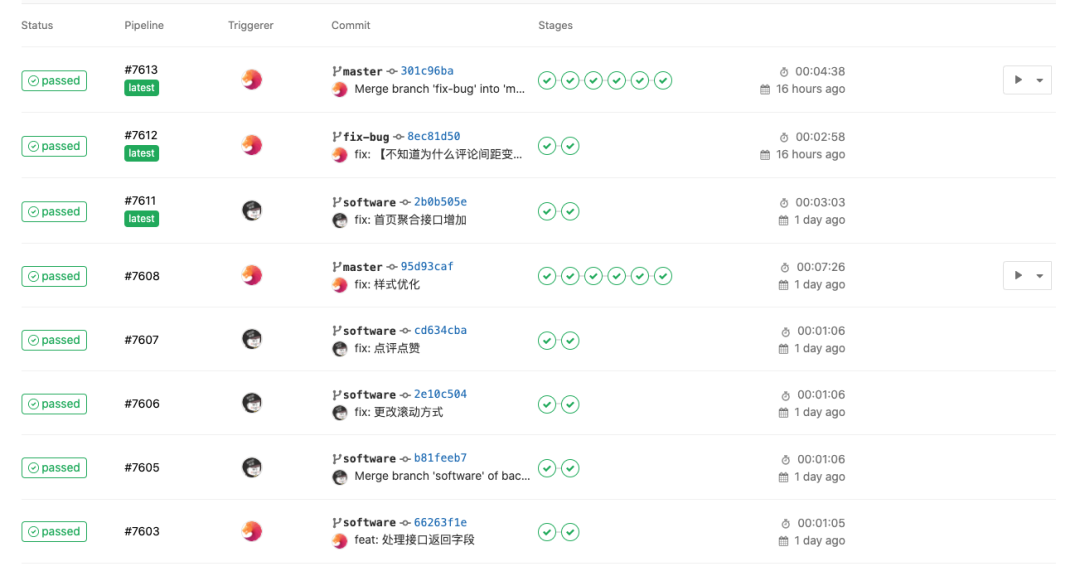Open pipeline #7613 link
The image size is (1080, 576).
coord(141,70)
